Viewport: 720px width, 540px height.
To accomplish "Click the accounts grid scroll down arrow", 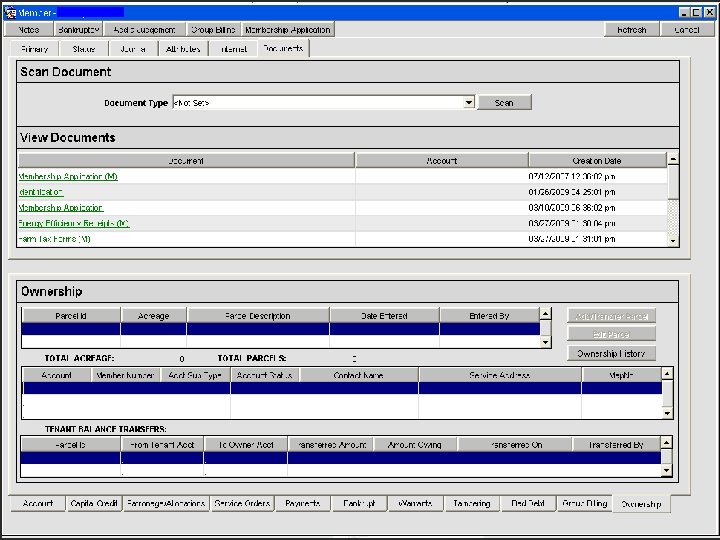I will pyautogui.click(x=667, y=413).
